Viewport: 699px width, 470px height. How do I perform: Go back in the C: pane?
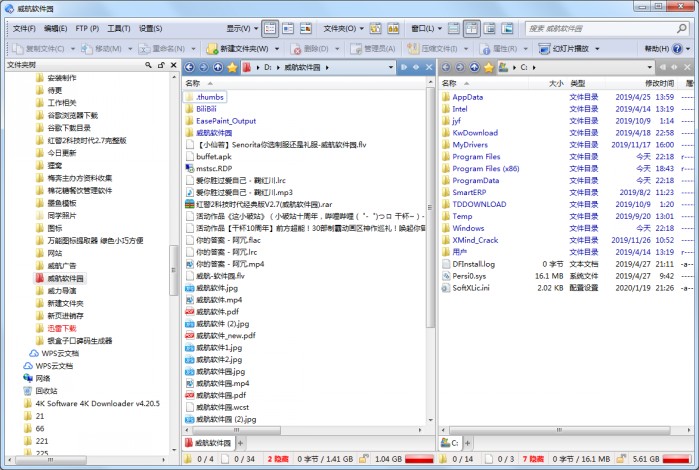click(x=446, y=67)
